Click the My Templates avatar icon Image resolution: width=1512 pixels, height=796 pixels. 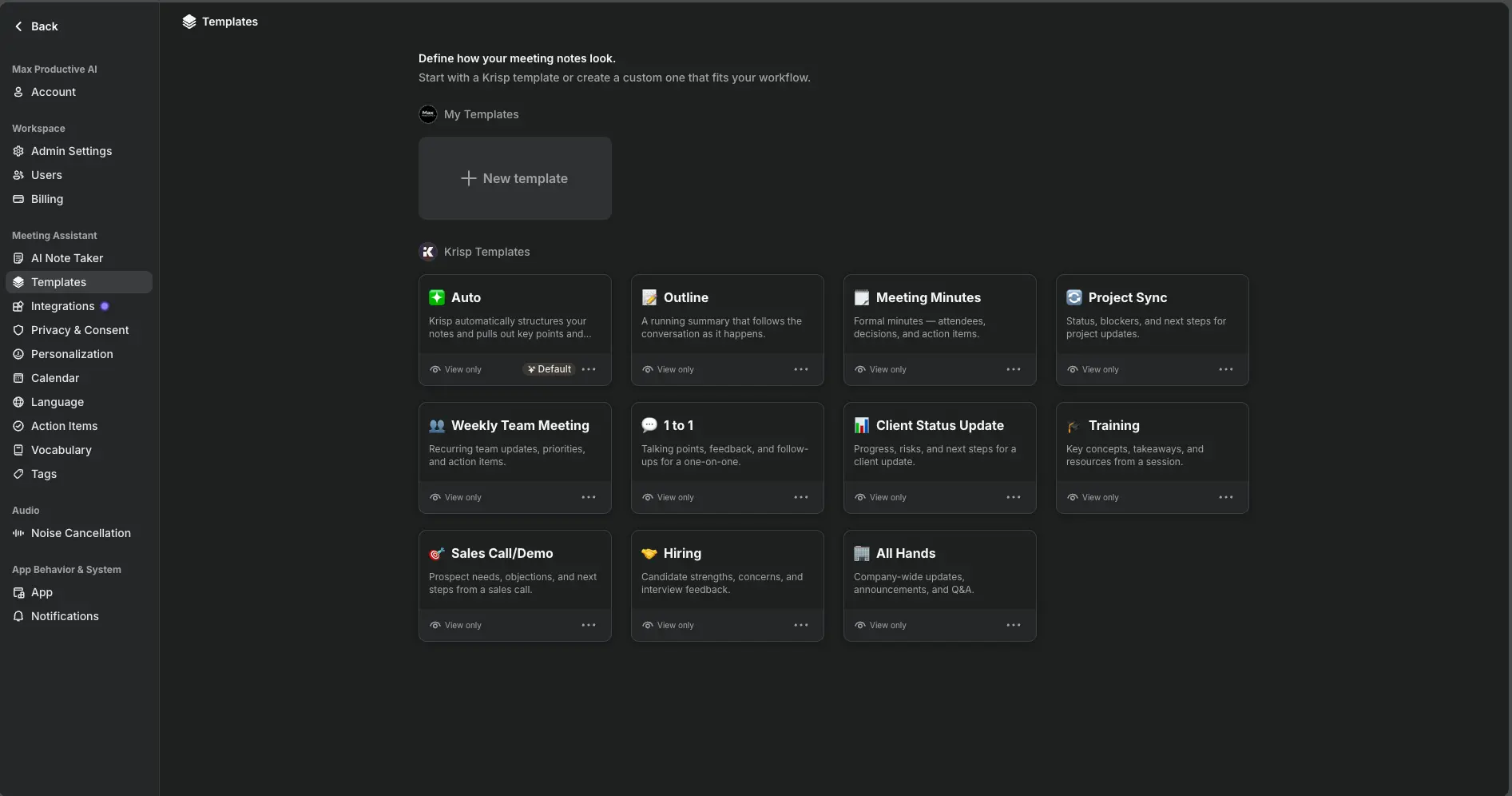[428, 114]
